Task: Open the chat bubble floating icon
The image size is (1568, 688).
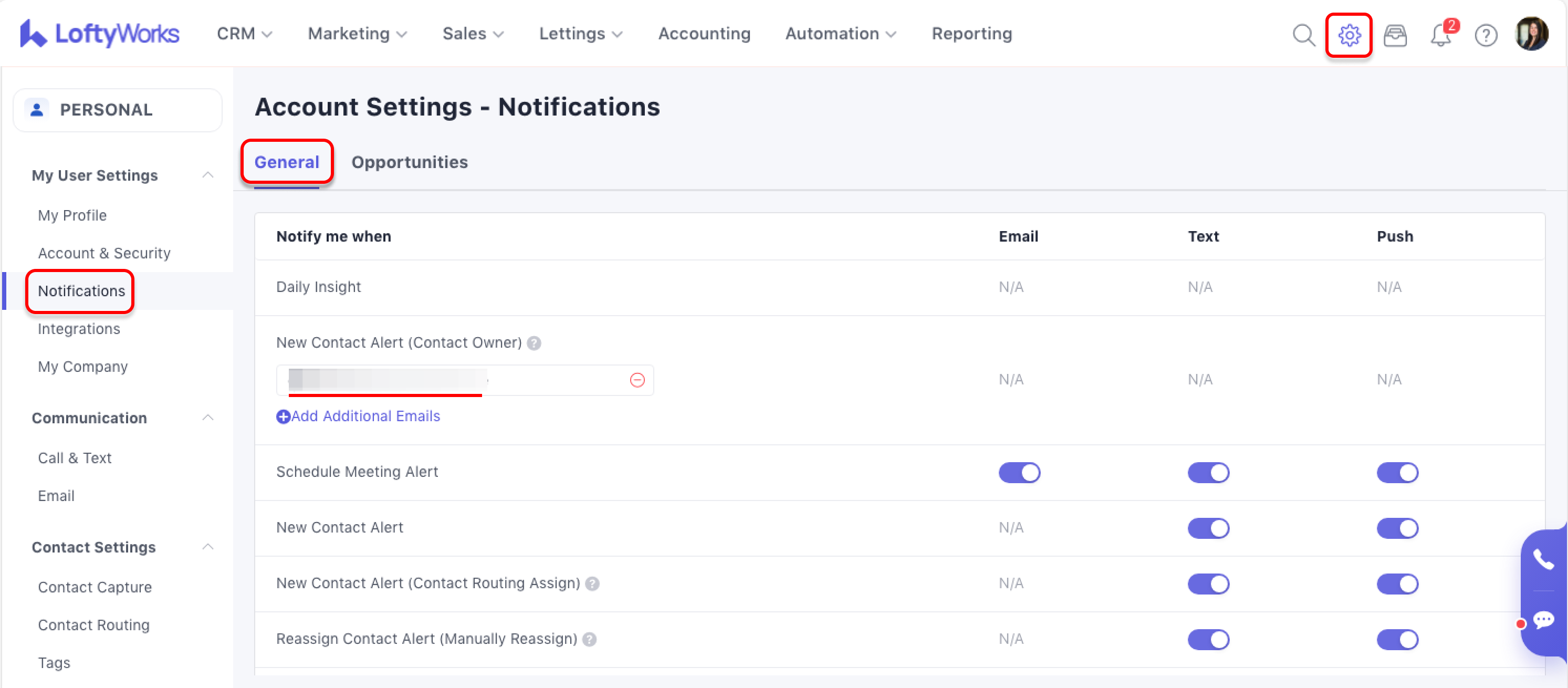Action: (x=1543, y=620)
